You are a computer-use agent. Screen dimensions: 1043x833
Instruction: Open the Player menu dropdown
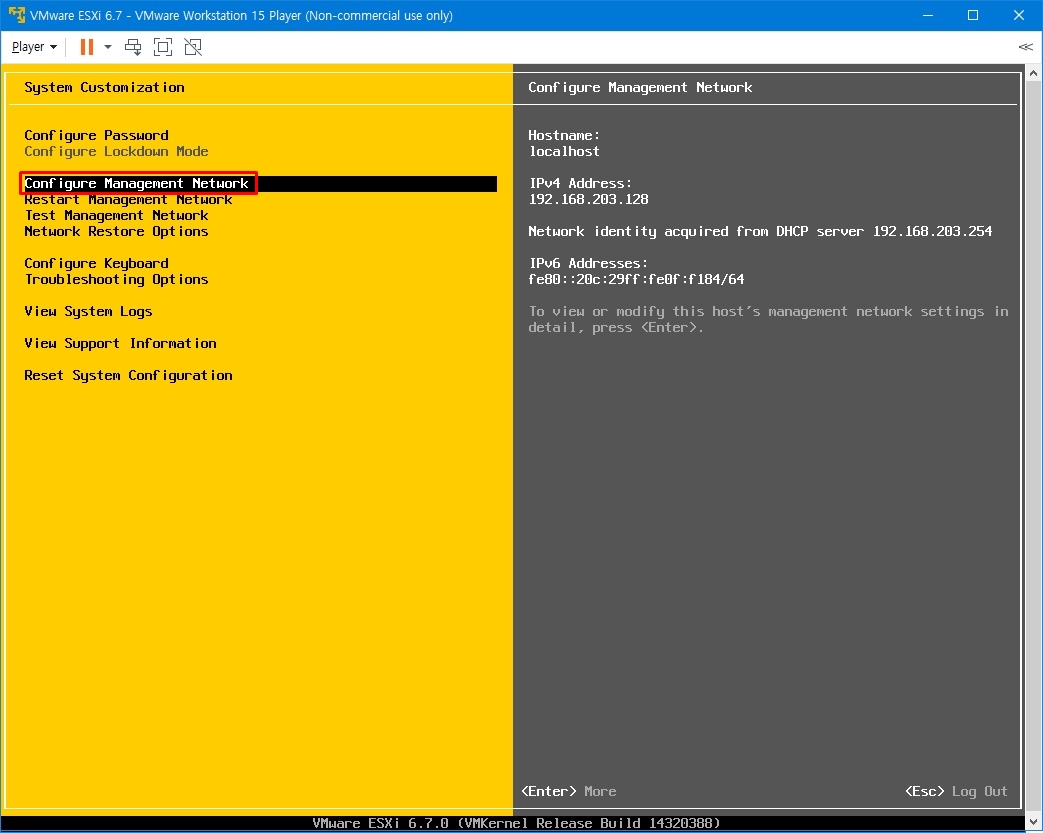(x=34, y=47)
